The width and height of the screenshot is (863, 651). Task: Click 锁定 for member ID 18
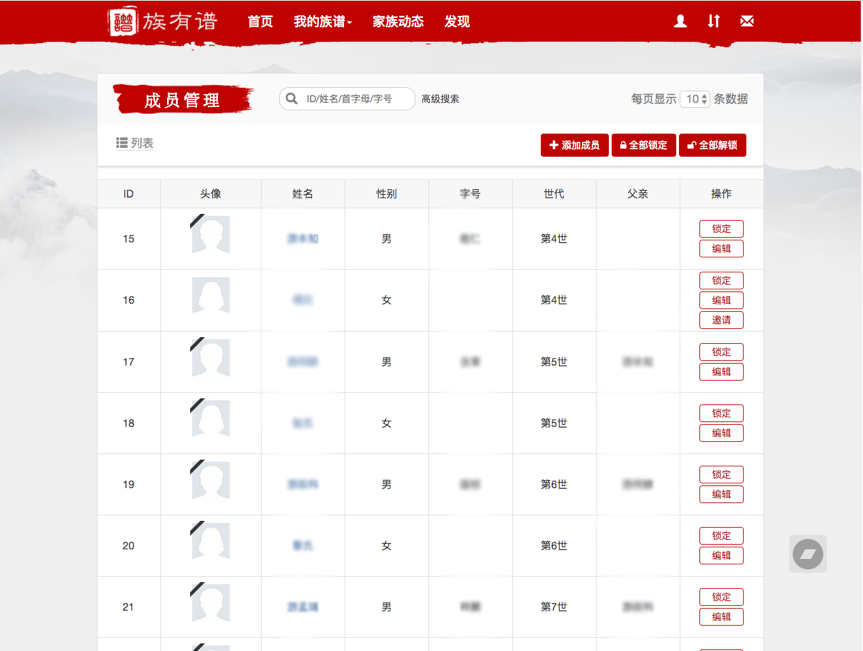tap(722, 413)
